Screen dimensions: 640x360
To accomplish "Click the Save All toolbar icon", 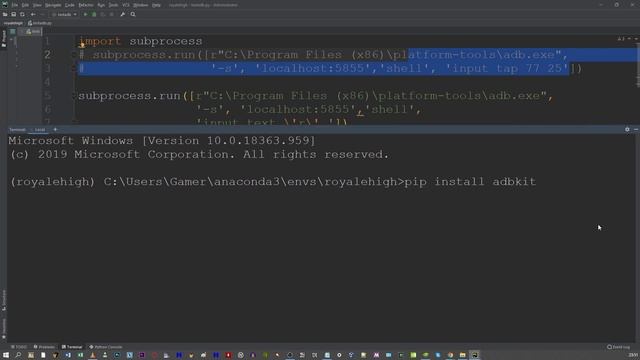I will 13,14.
